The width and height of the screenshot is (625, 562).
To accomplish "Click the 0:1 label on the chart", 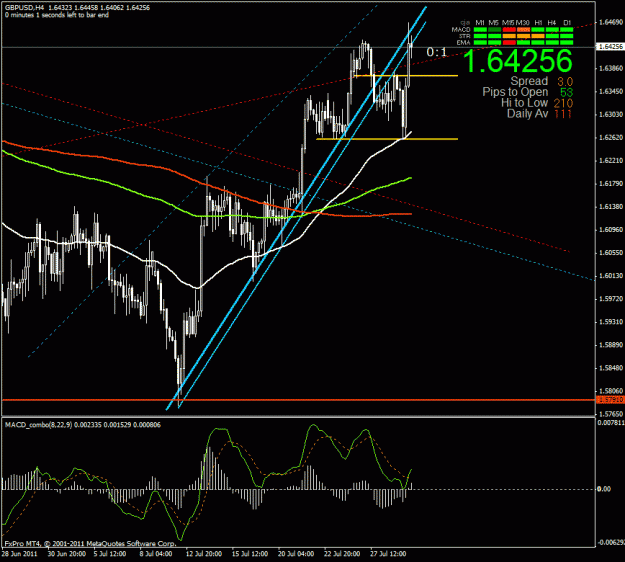I will (x=436, y=52).
